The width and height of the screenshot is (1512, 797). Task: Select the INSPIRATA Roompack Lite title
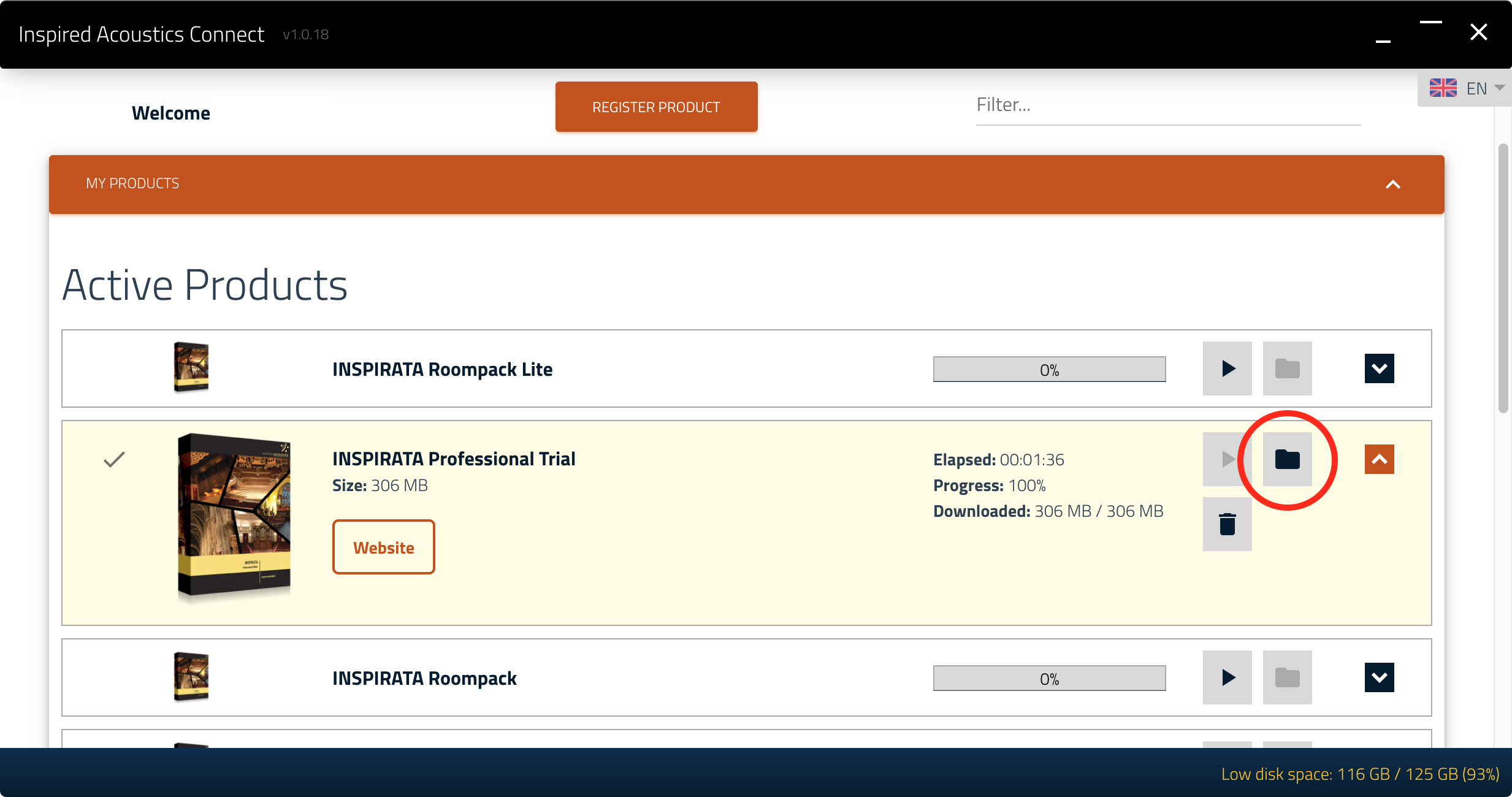click(x=442, y=369)
